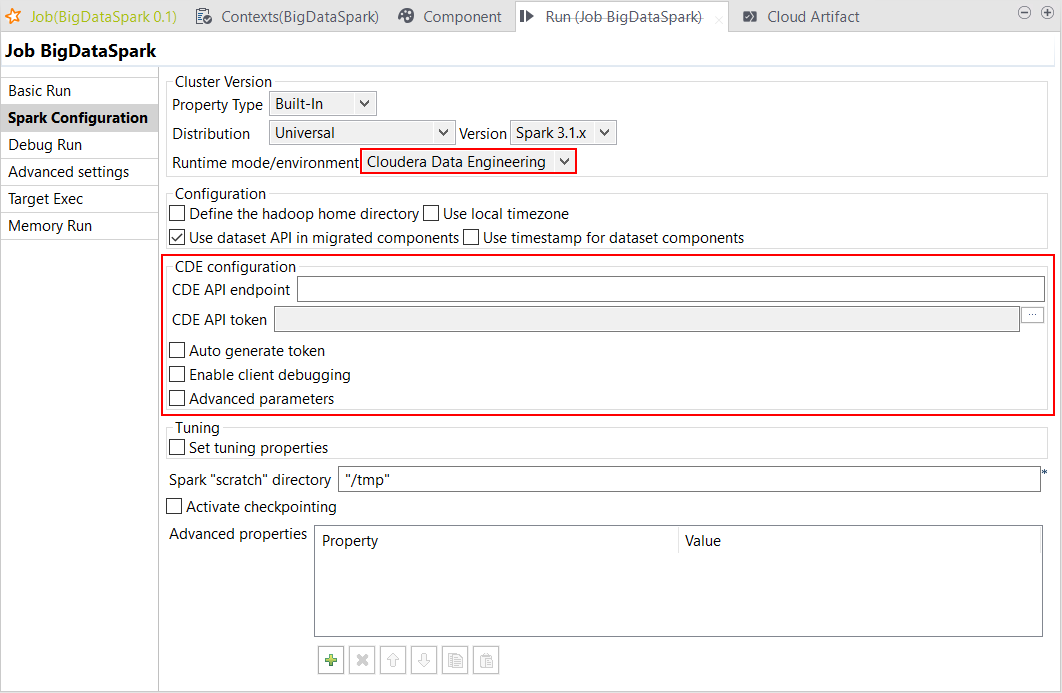Open Version Spark 3.1.x dropdown
The image size is (1062, 693).
click(563, 133)
